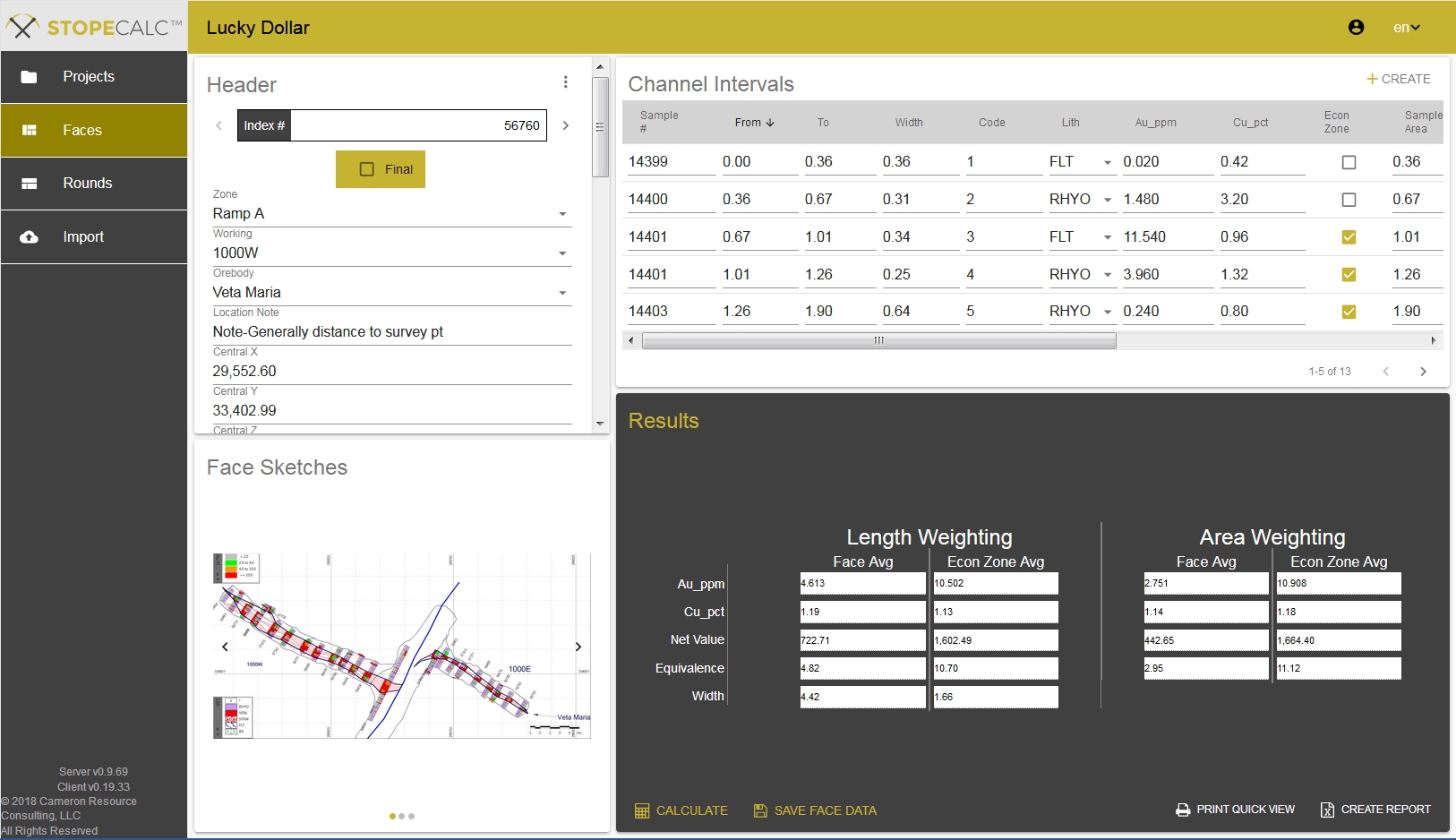Go to next face index arrow
Screen dimensions: 1456x840
(x=566, y=125)
